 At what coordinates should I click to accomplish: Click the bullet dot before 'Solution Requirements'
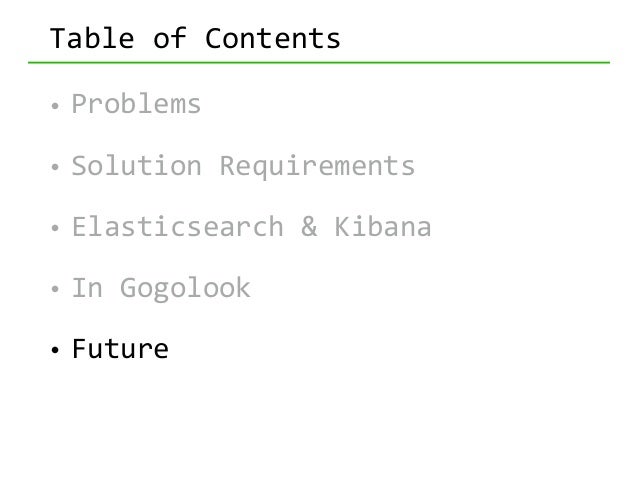tap(56, 168)
